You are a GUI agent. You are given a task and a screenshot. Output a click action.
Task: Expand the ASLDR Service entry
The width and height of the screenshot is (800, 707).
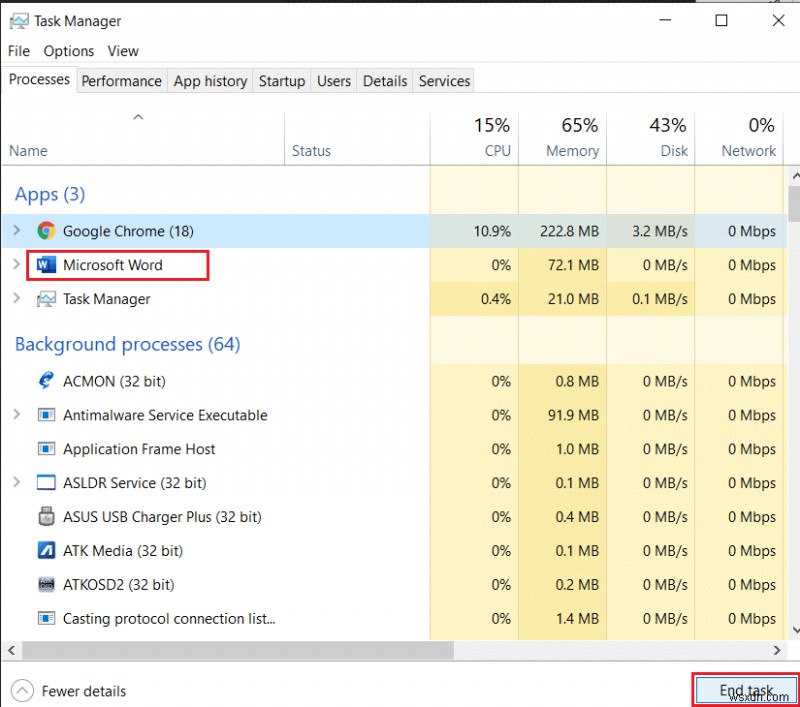[x=16, y=483]
